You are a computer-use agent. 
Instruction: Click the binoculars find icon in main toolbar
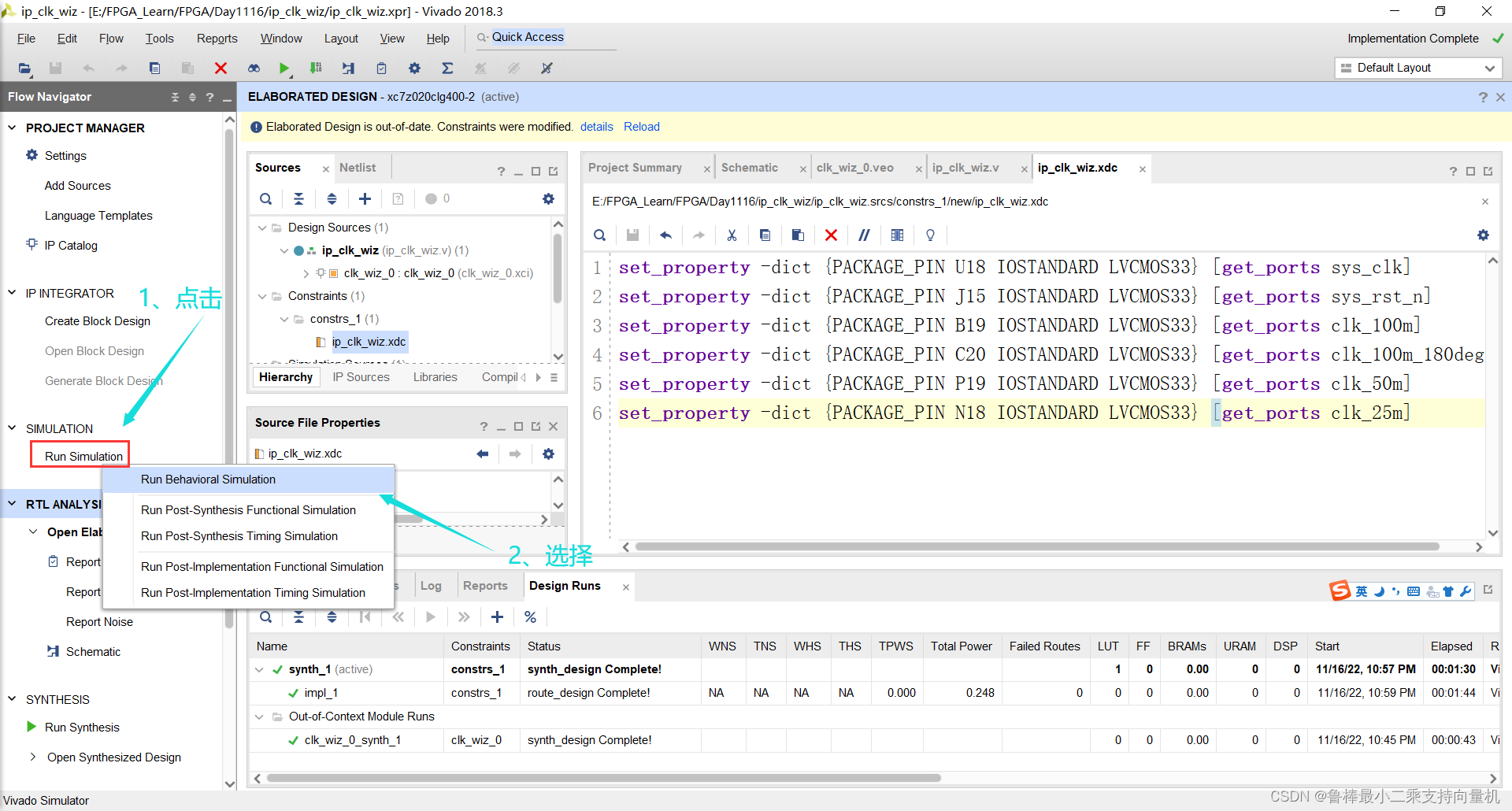coord(254,69)
